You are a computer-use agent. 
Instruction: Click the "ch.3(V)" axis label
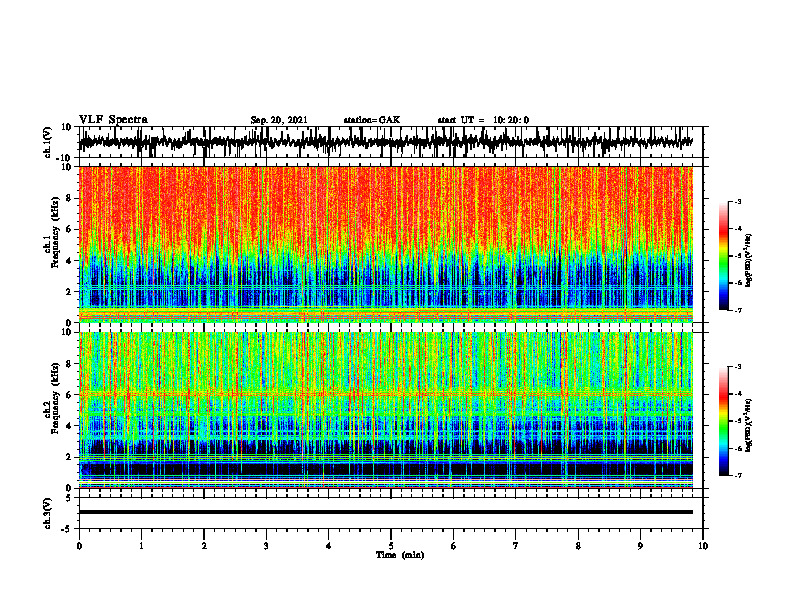(47, 513)
